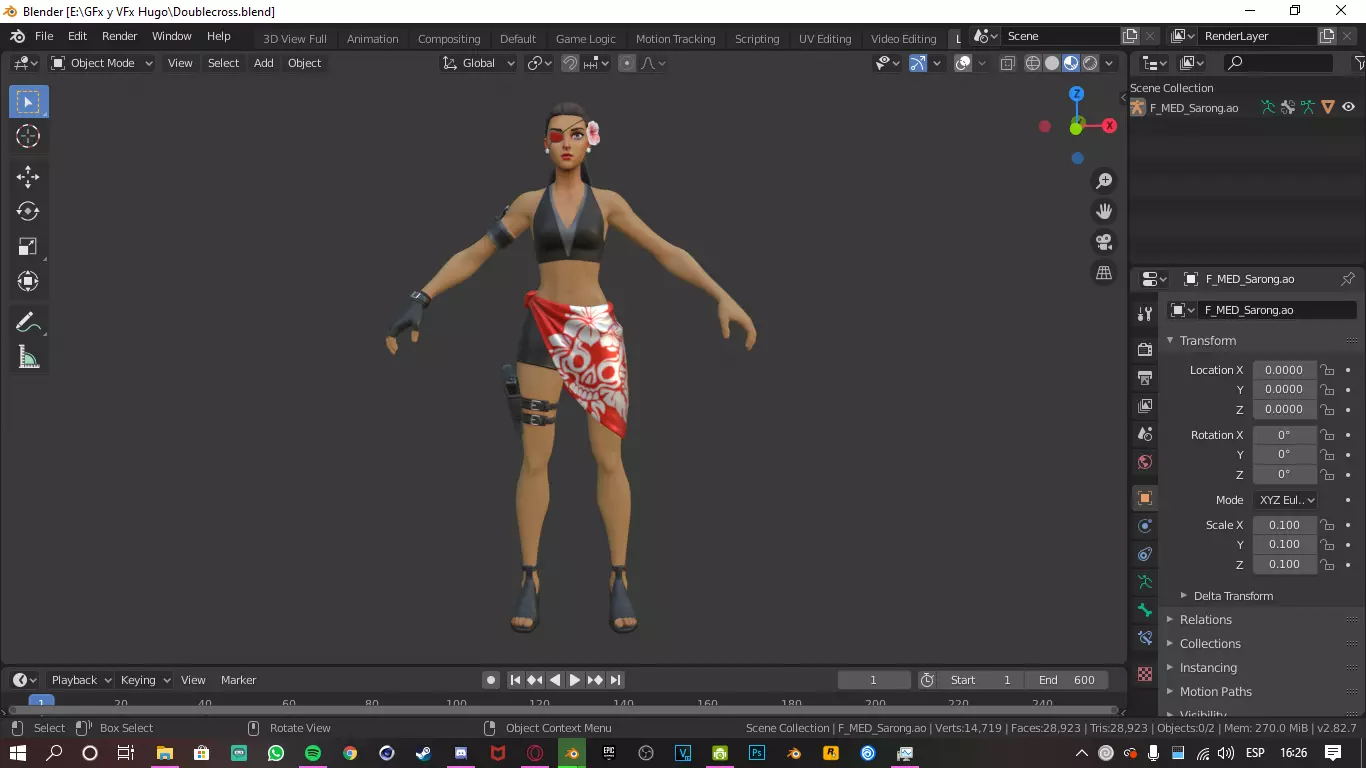
Task: Open the Keying dropdown in the timeline
Action: [145, 680]
